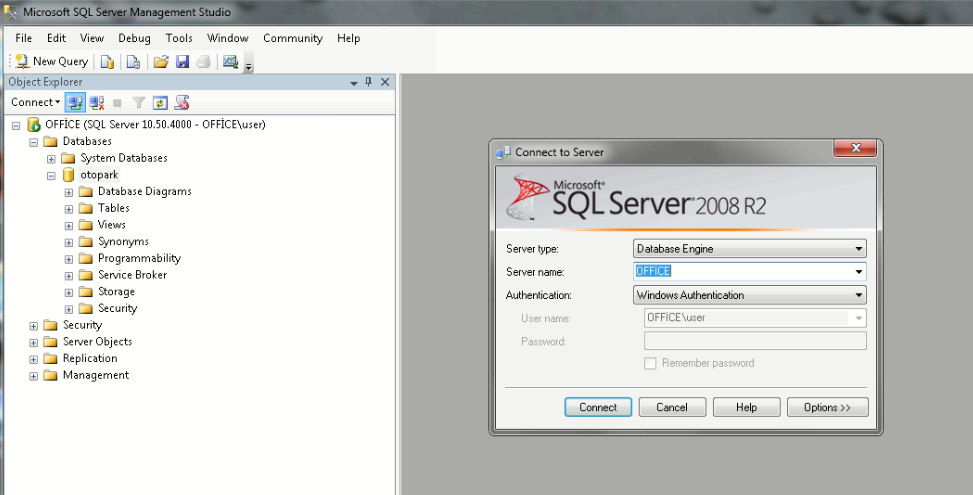Click the Save disk icon in toolbar
The image size is (973, 495).
[x=182, y=62]
